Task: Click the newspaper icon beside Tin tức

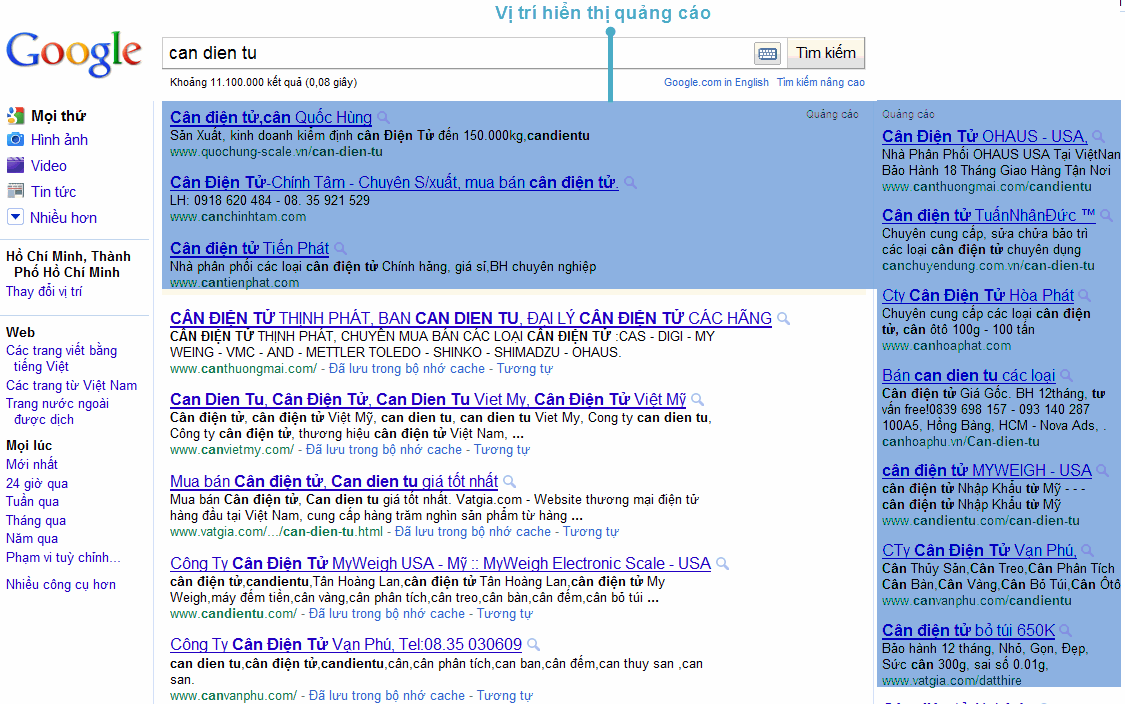Action: pyautogui.click(x=15, y=192)
